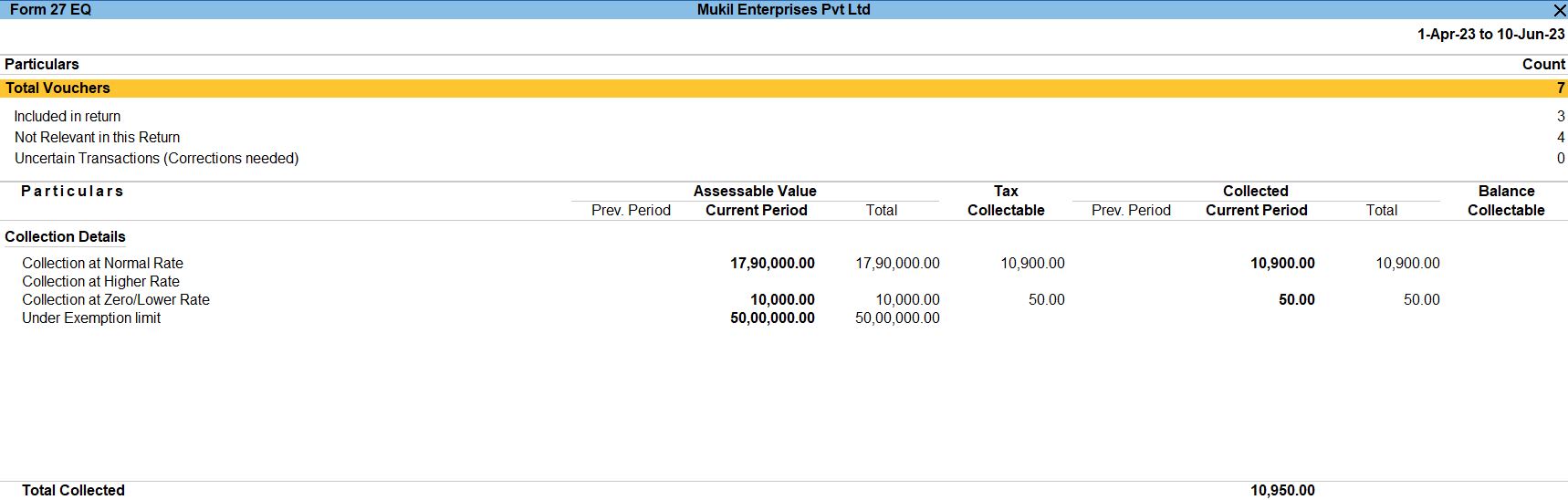Click the Not Relevant count 4
Viewport: 1568px width, 500px height.
(1561, 137)
